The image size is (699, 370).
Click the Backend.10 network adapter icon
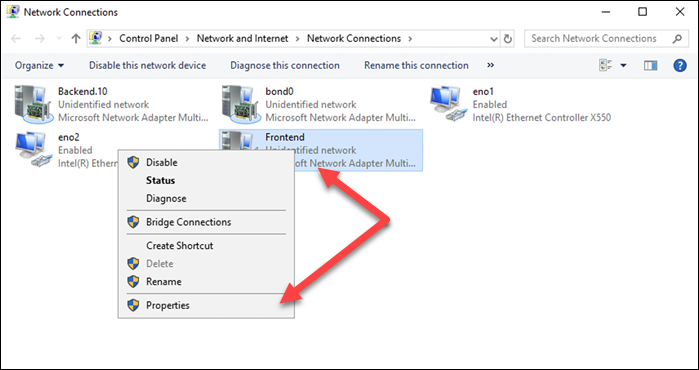34,105
